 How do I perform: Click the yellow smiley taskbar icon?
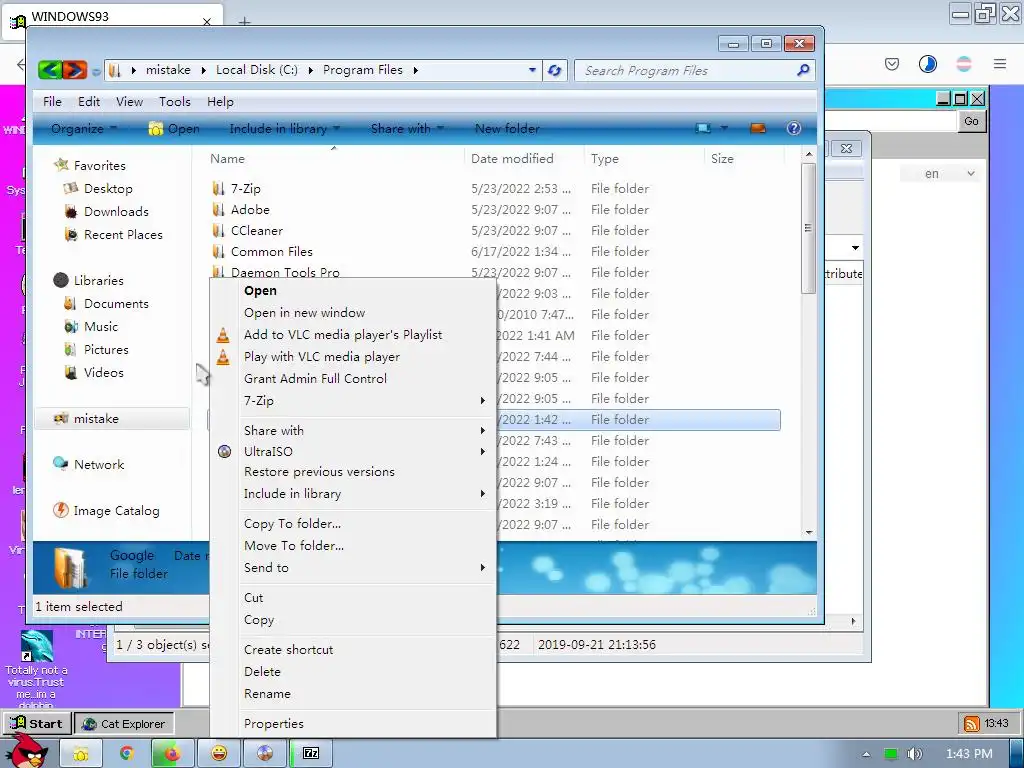tap(219, 754)
